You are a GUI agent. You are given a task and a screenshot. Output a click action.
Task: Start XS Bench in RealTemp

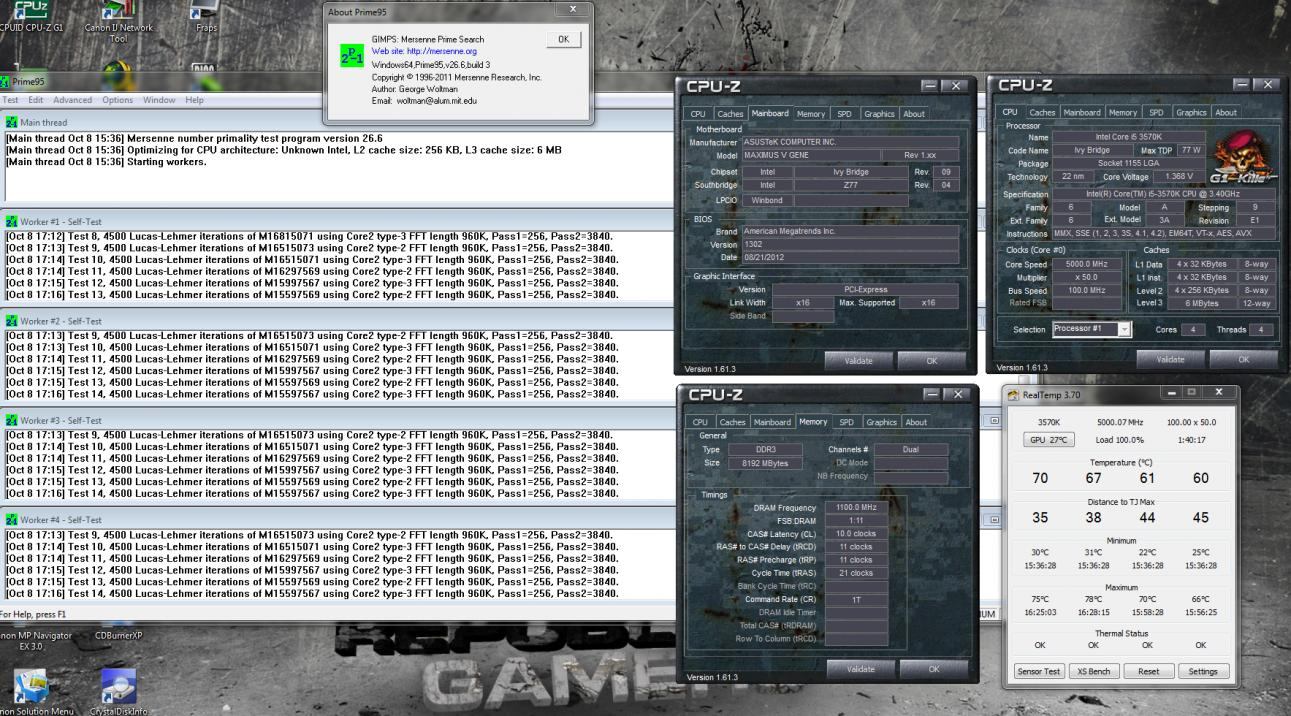point(1093,672)
